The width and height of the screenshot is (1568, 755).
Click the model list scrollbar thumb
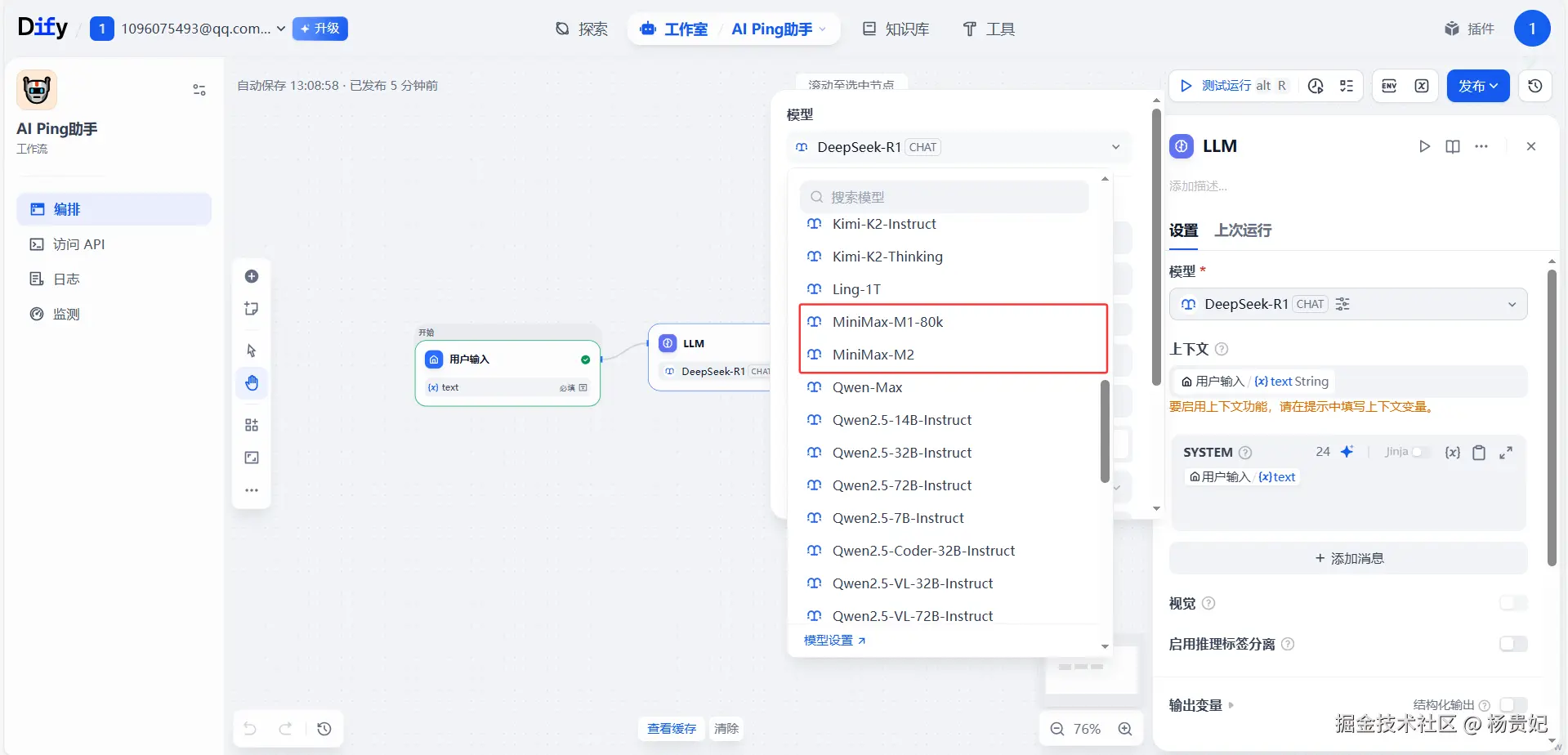[x=1105, y=431]
